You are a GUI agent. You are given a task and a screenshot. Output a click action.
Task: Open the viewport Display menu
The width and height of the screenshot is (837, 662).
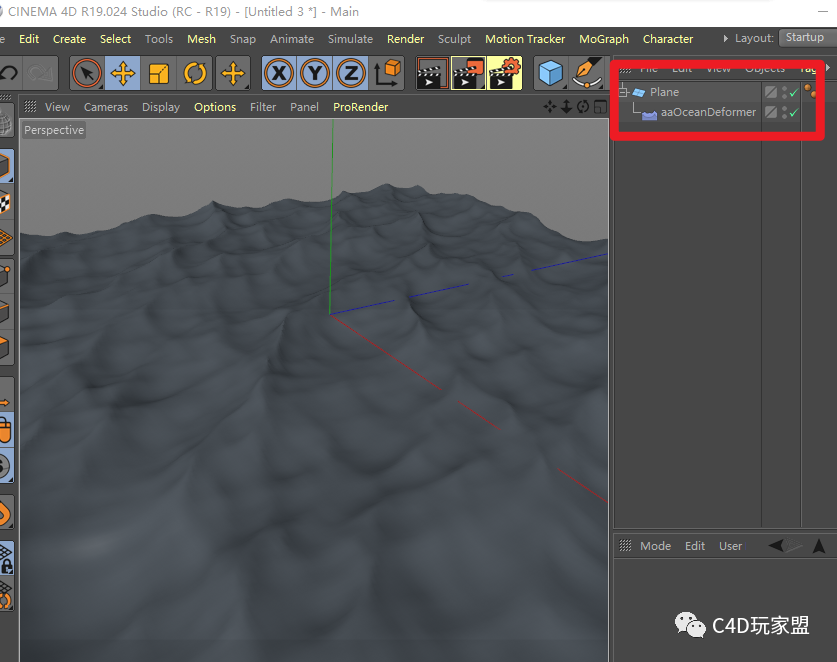click(161, 107)
